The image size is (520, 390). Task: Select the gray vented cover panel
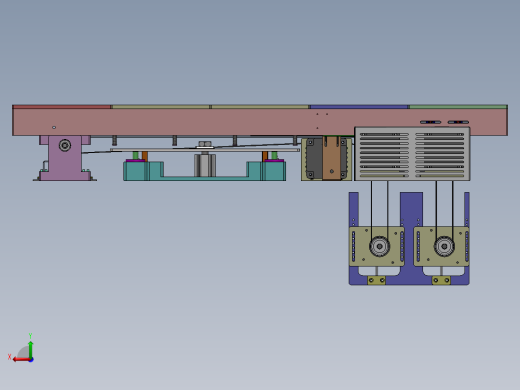click(x=412, y=154)
